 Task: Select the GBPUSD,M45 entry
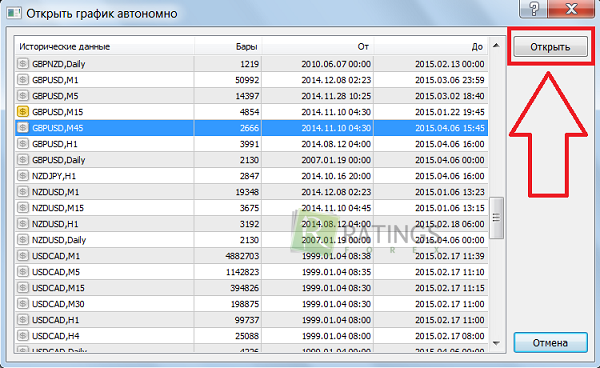pyautogui.click(x=251, y=128)
